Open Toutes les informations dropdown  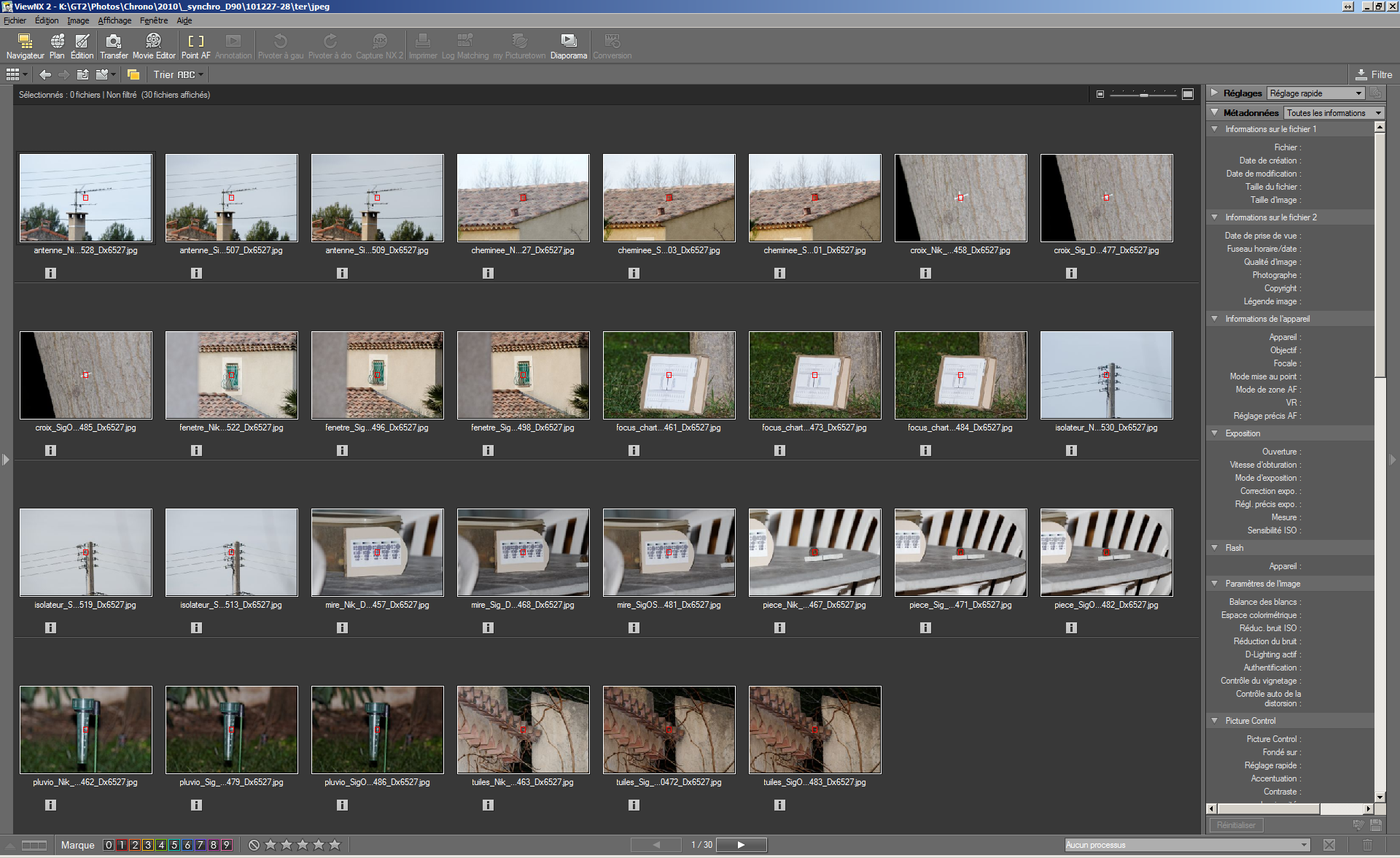1334,113
